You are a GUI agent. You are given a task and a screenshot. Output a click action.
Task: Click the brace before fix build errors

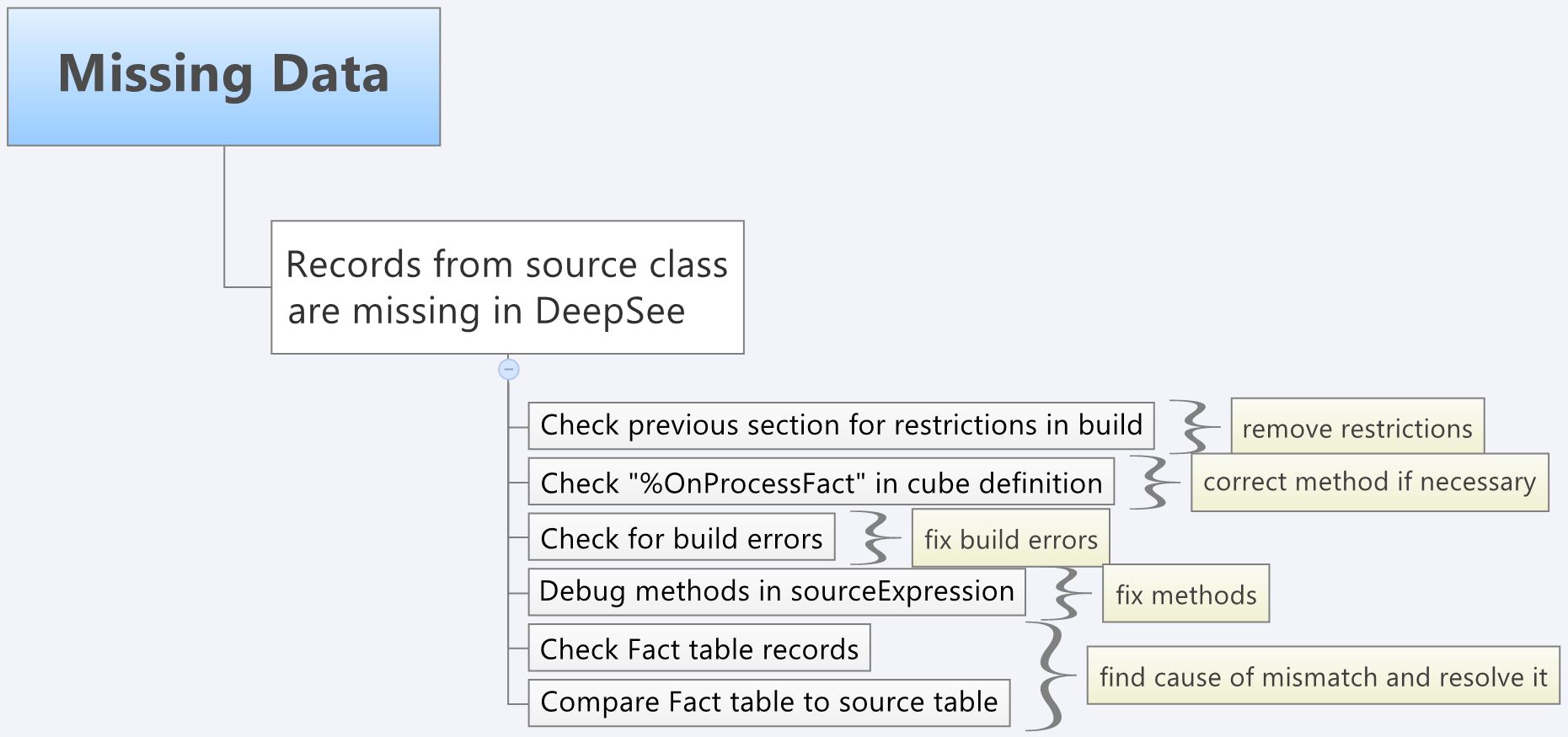(876, 538)
